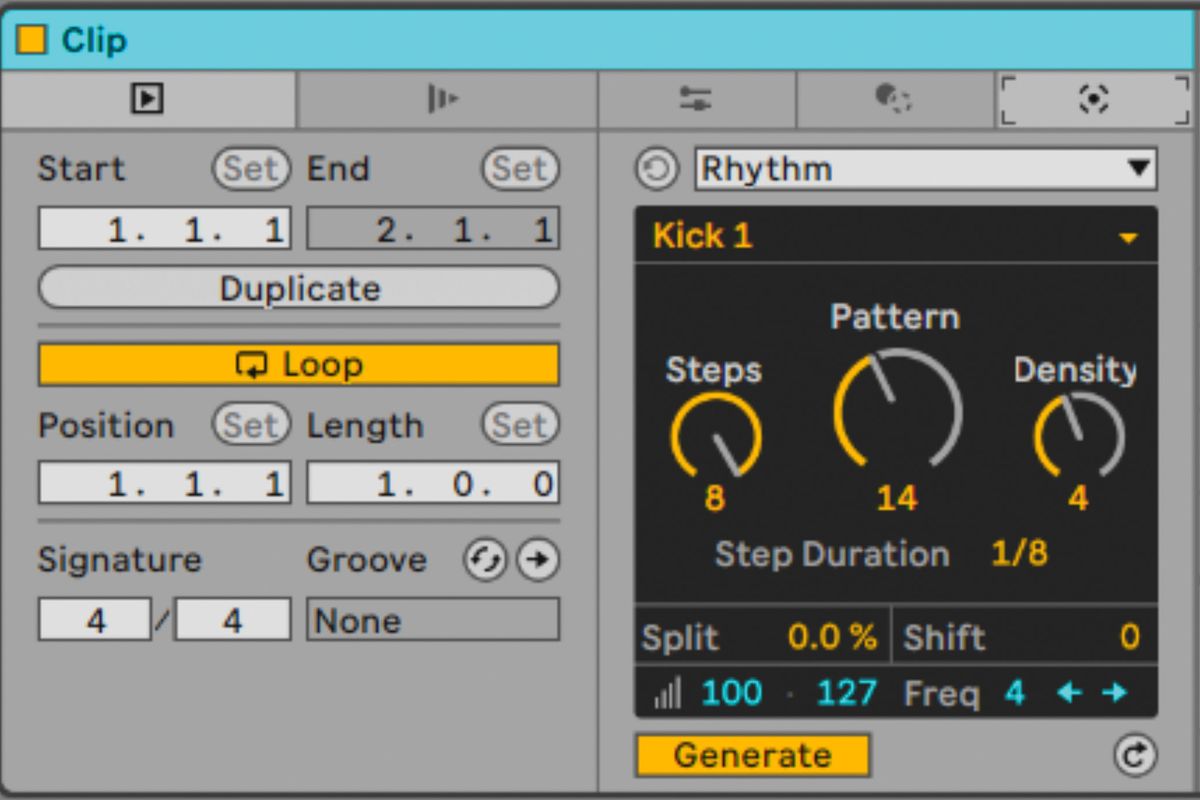Click the Length value field showing 1.0.0
Image resolution: width=1200 pixels, height=800 pixels.
click(432, 482)
